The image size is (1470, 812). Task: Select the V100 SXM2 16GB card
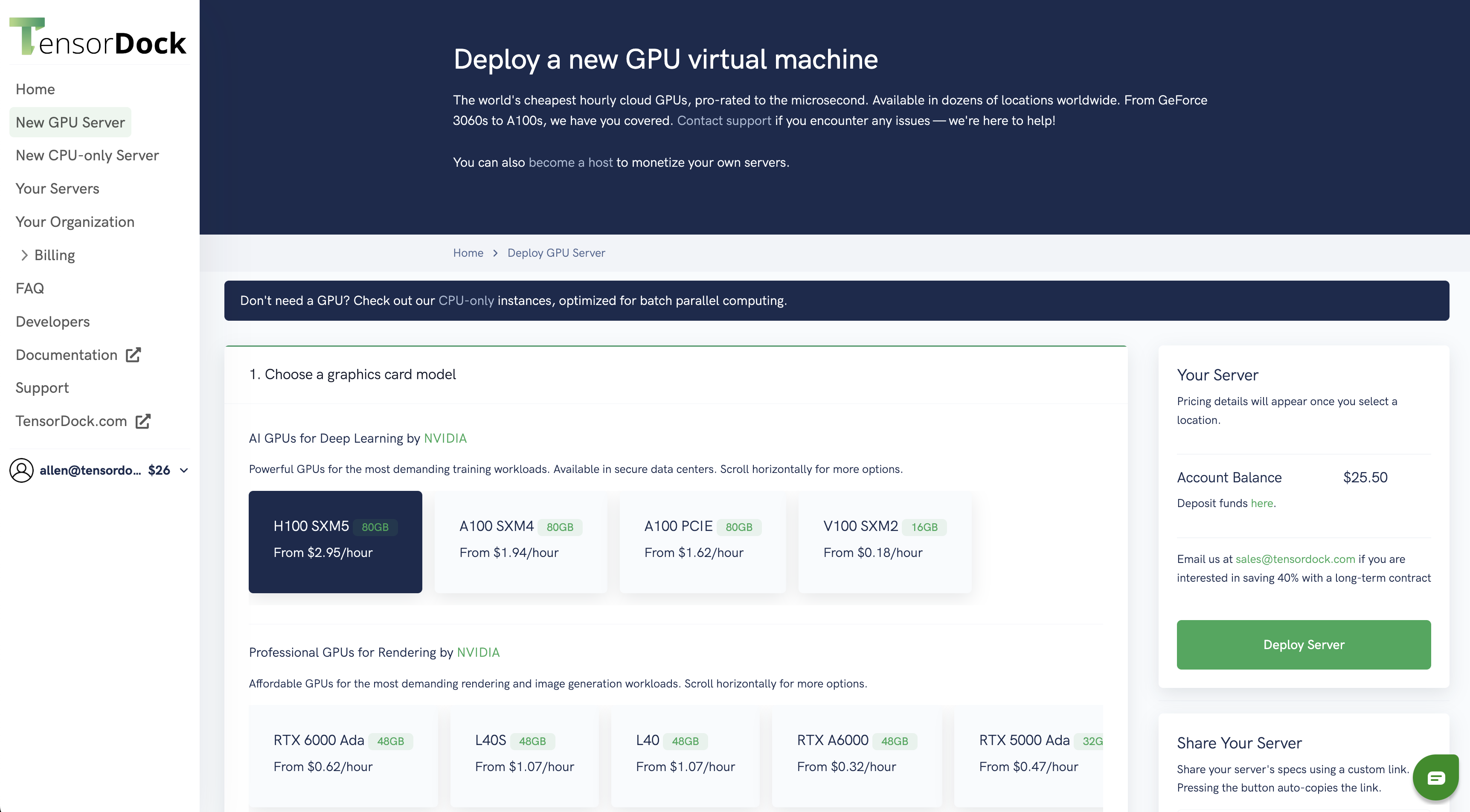pyautogui.click(x=884, y=542)
